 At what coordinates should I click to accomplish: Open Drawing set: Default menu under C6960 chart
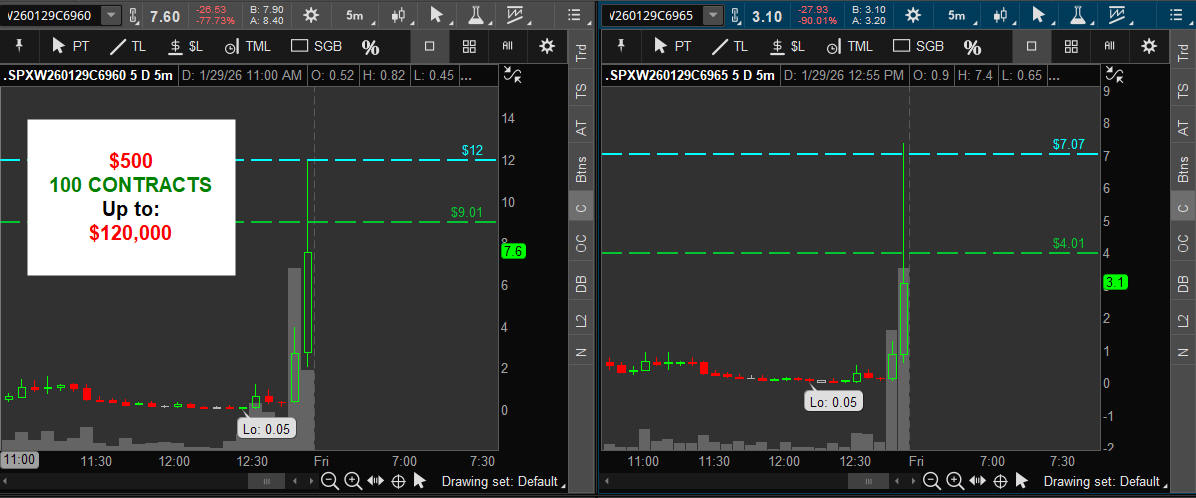click(502, 481)
